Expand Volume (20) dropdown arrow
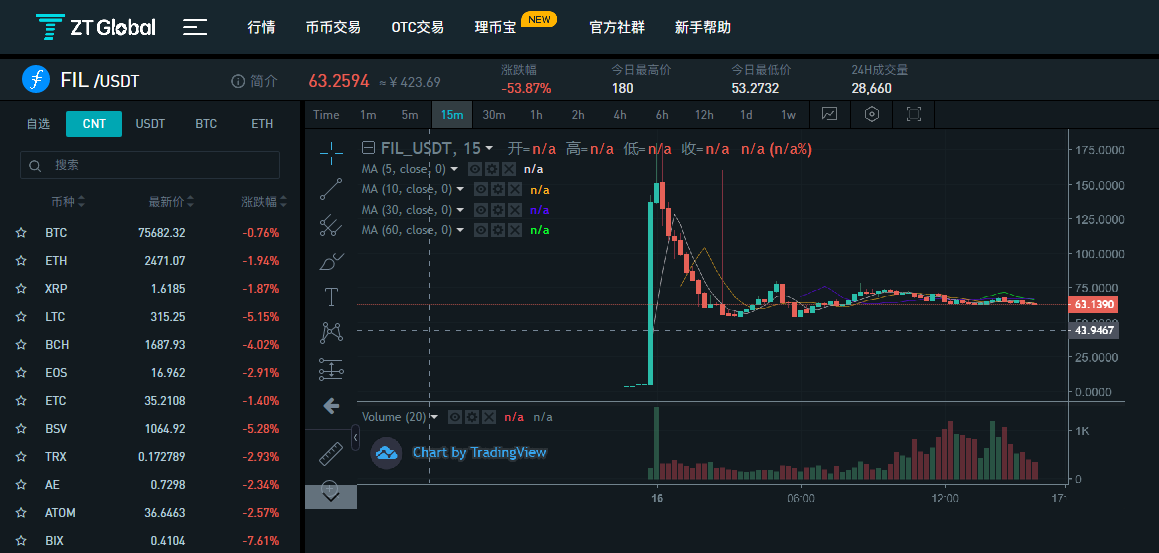Image resolution: width=1159 pixels, height=553 pixels. [434, 417]
